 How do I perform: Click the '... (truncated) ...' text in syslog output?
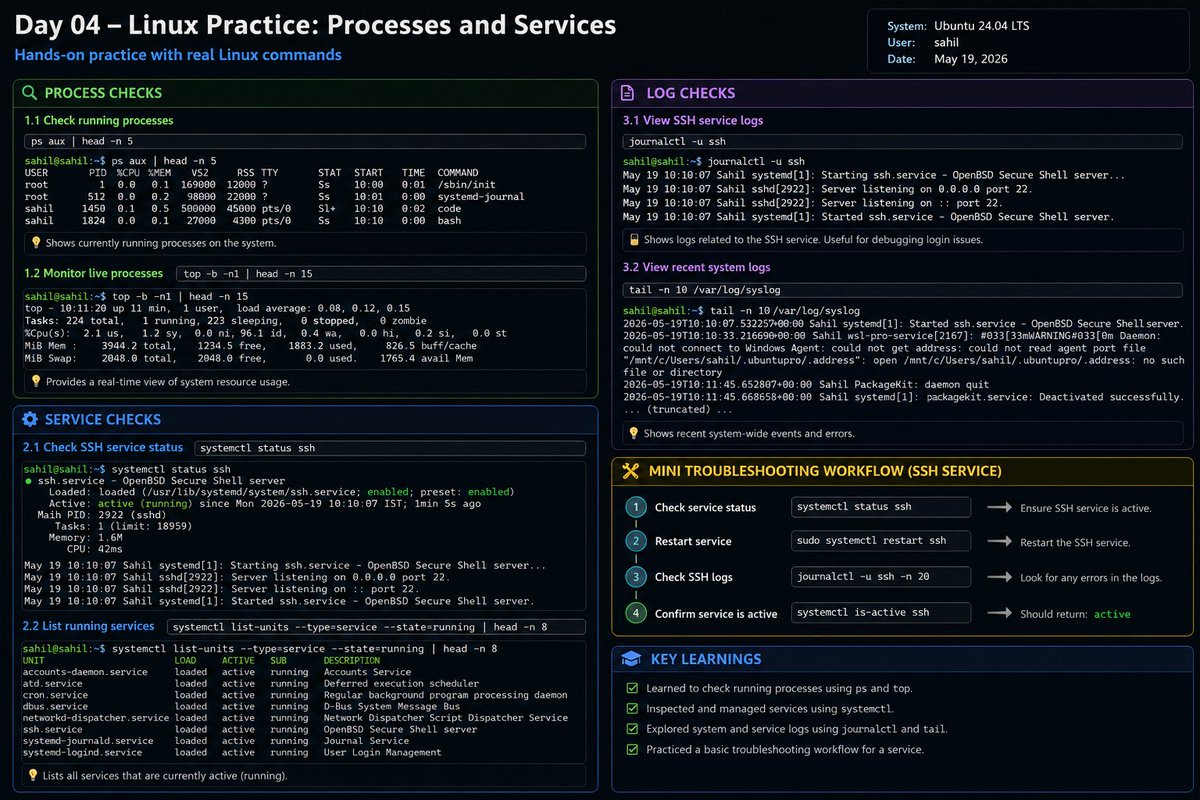(677, 409)
